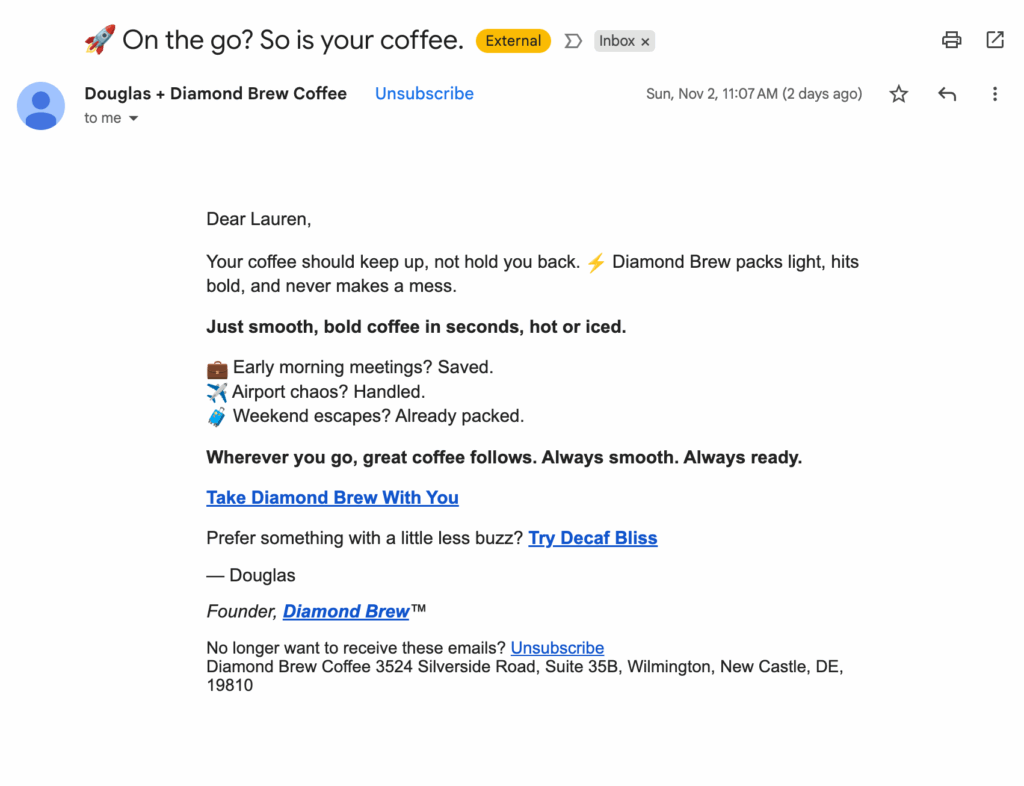
Task: Click the Inbox label chip
Action: tap(616, 41)
